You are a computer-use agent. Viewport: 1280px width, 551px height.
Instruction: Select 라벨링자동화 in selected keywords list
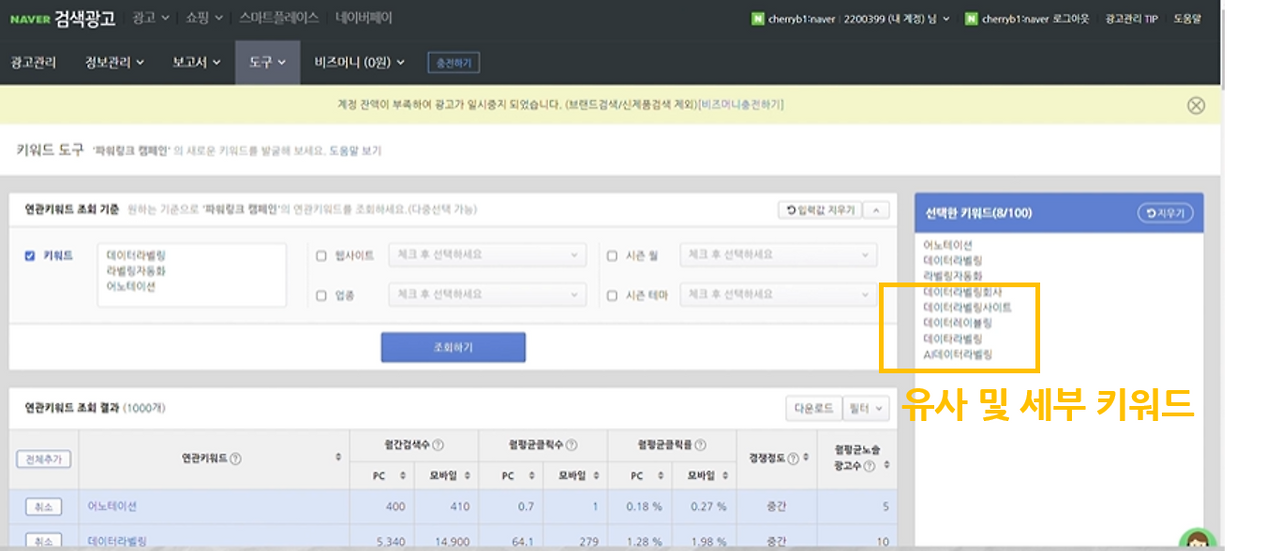coord(952,275)
